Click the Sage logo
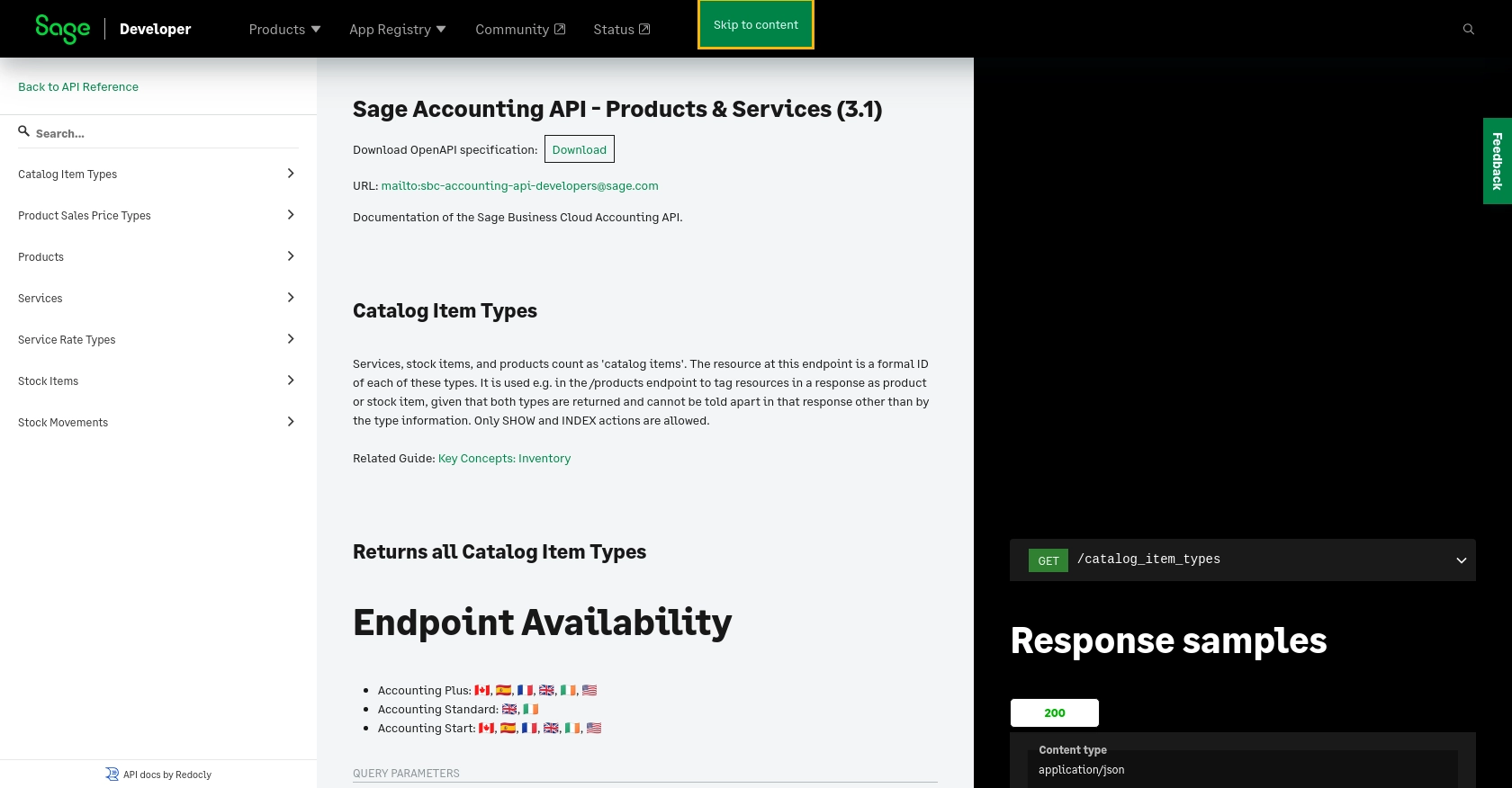This screenshot has height=788, width=1512. (x=62, y=29)
